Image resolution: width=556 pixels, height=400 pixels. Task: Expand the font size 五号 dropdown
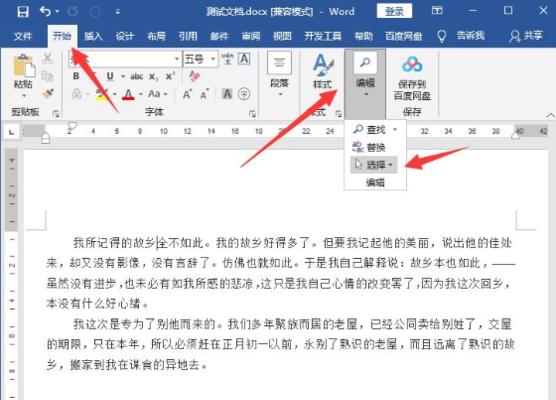(x=213, y=59)
